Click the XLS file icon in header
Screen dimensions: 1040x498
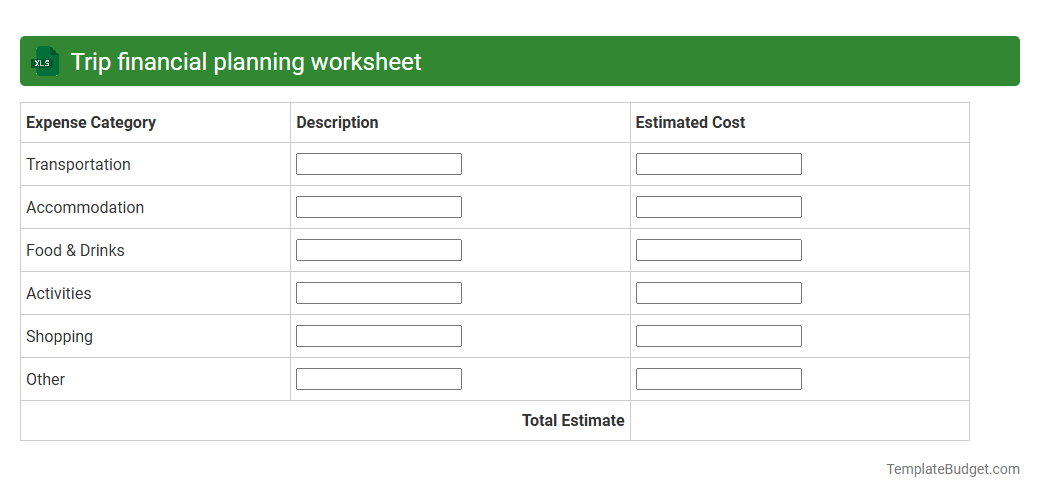[44, 61]
